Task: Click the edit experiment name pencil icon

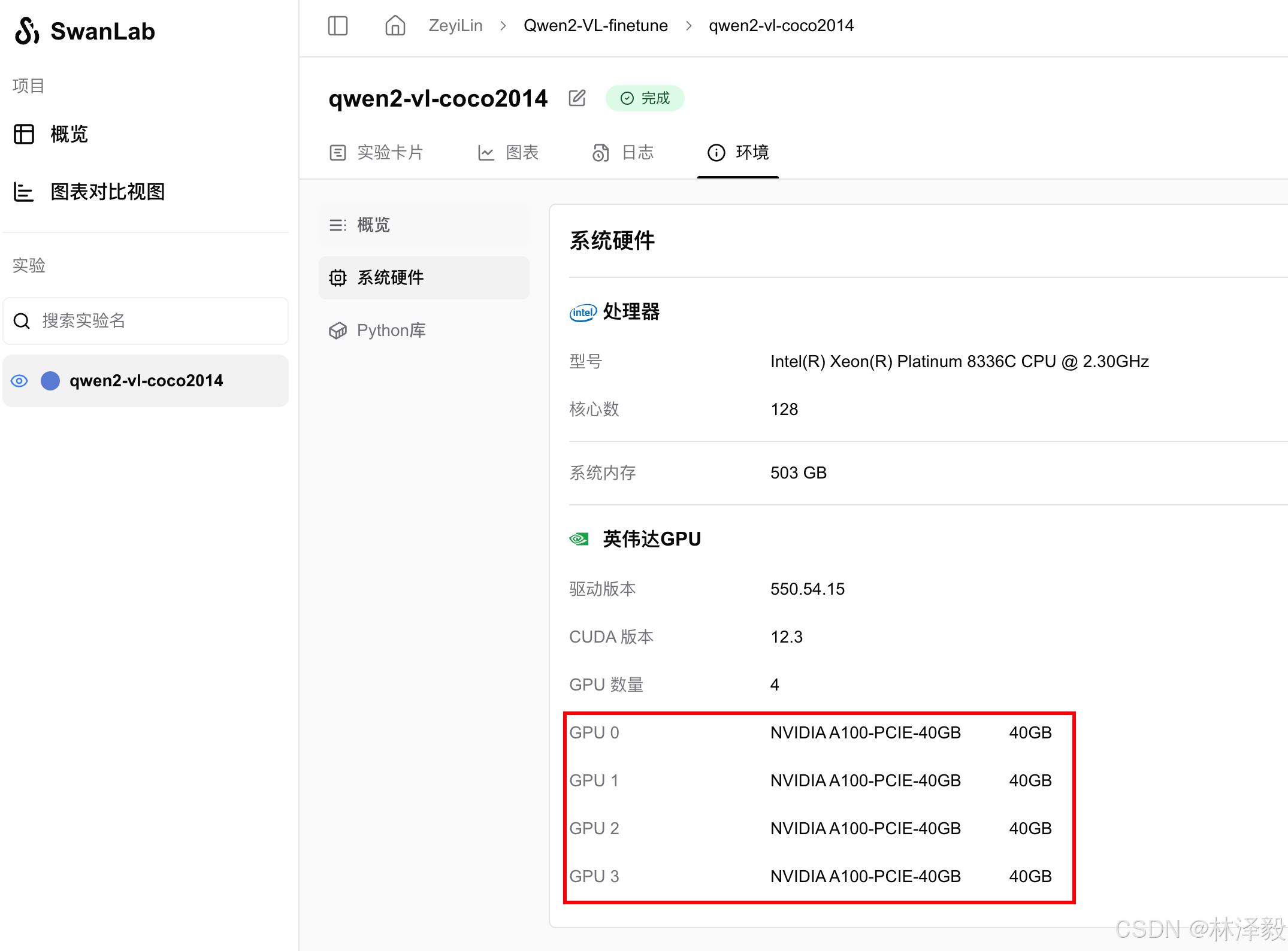Action: point(577,98)
